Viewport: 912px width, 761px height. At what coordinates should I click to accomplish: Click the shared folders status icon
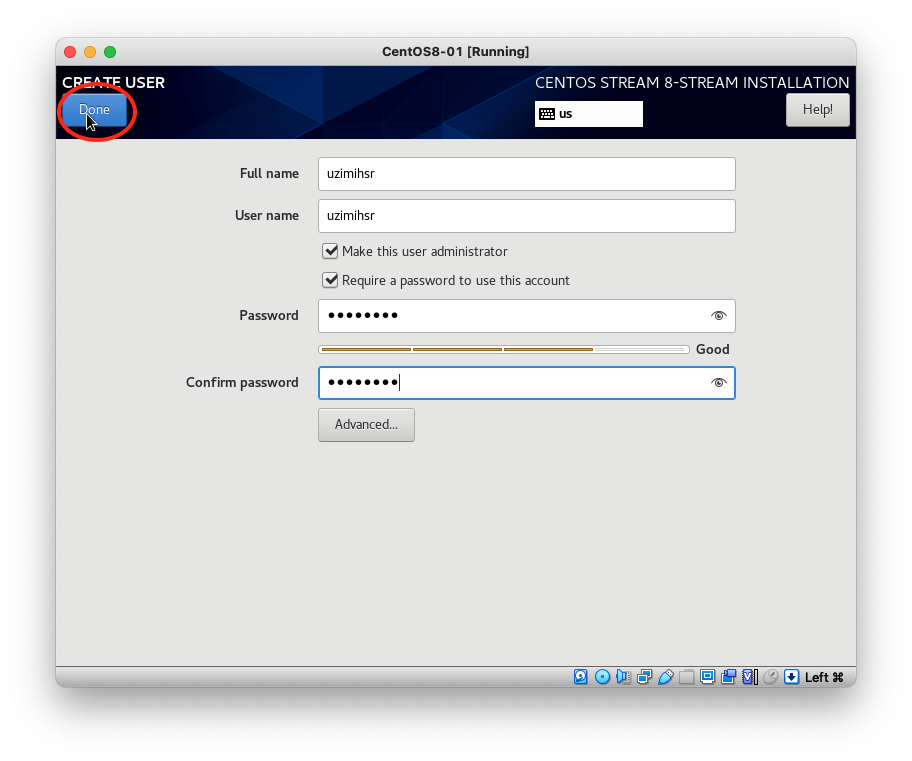(686, 677)
